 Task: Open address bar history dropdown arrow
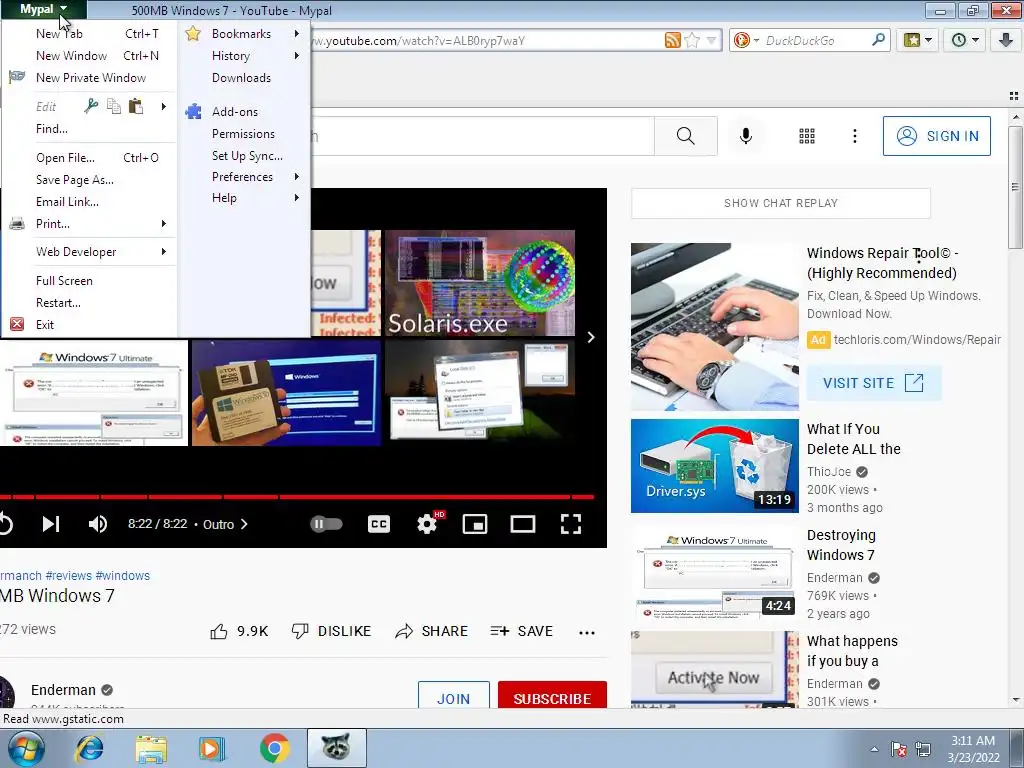click(x=711, y=40)
